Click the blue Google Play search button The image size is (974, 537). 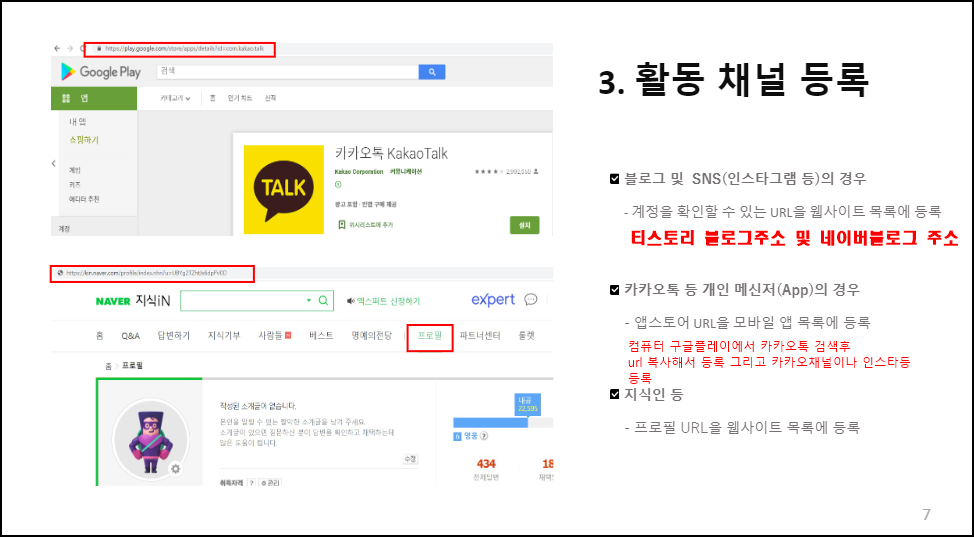432,72
